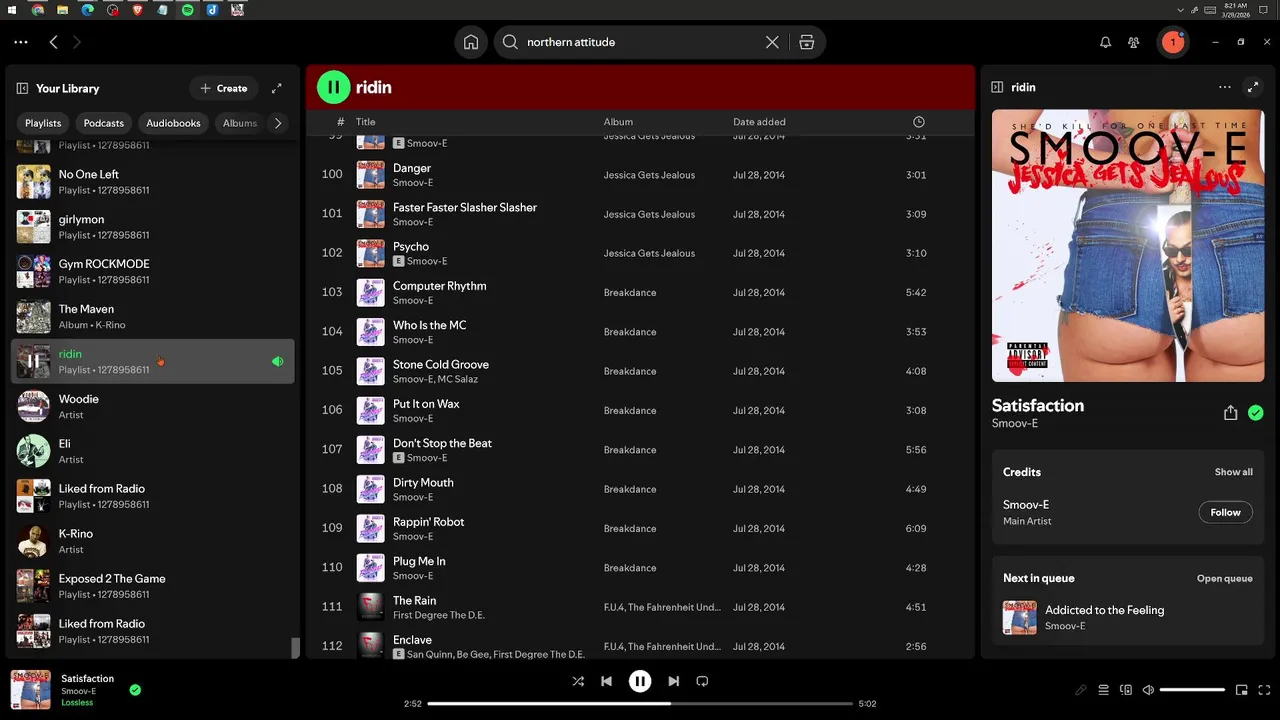Open more options in Now Playing panel
This screenshot has width=1280, height=720.
1225,87
